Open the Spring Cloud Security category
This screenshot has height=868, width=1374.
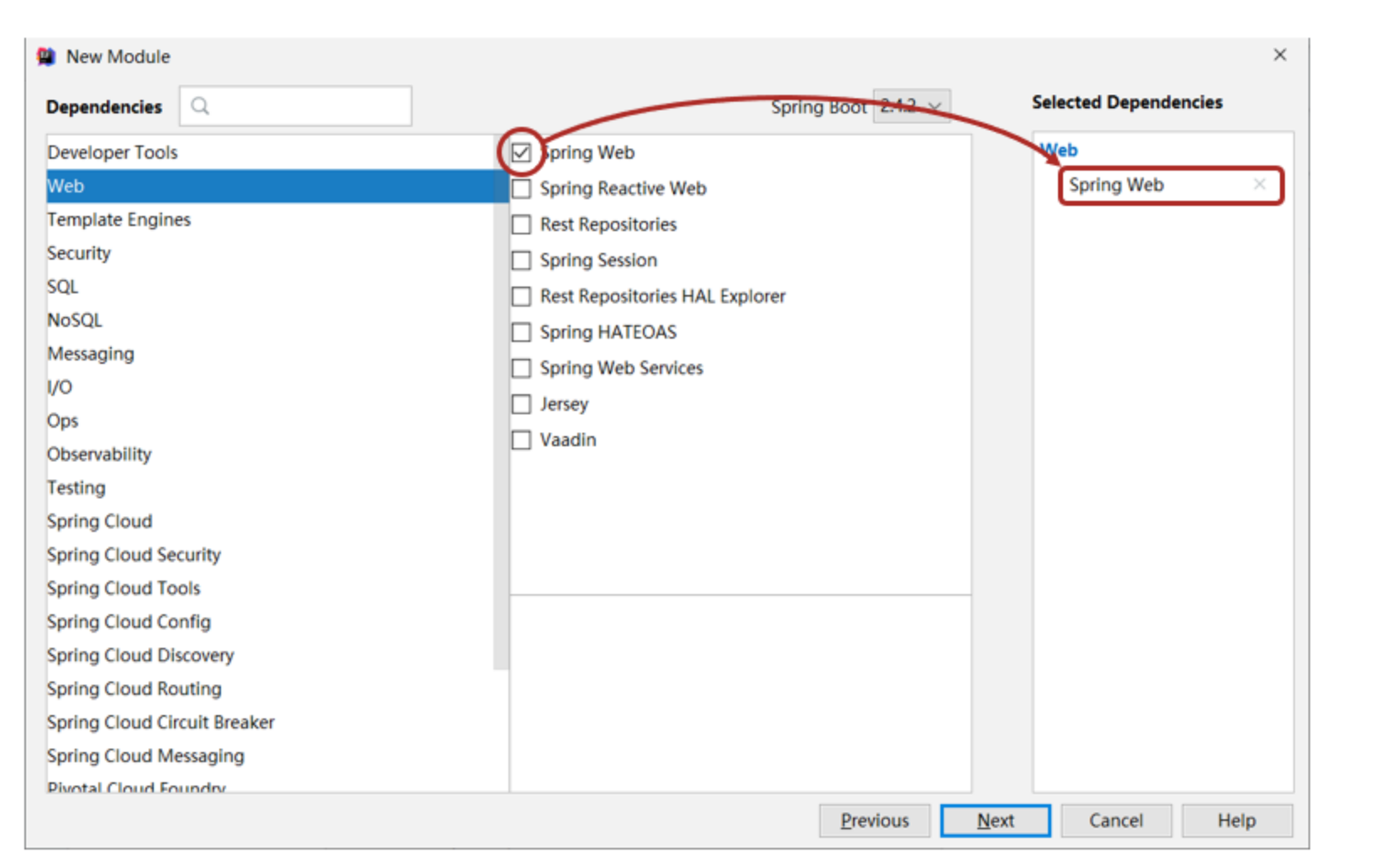click(271, 555)
